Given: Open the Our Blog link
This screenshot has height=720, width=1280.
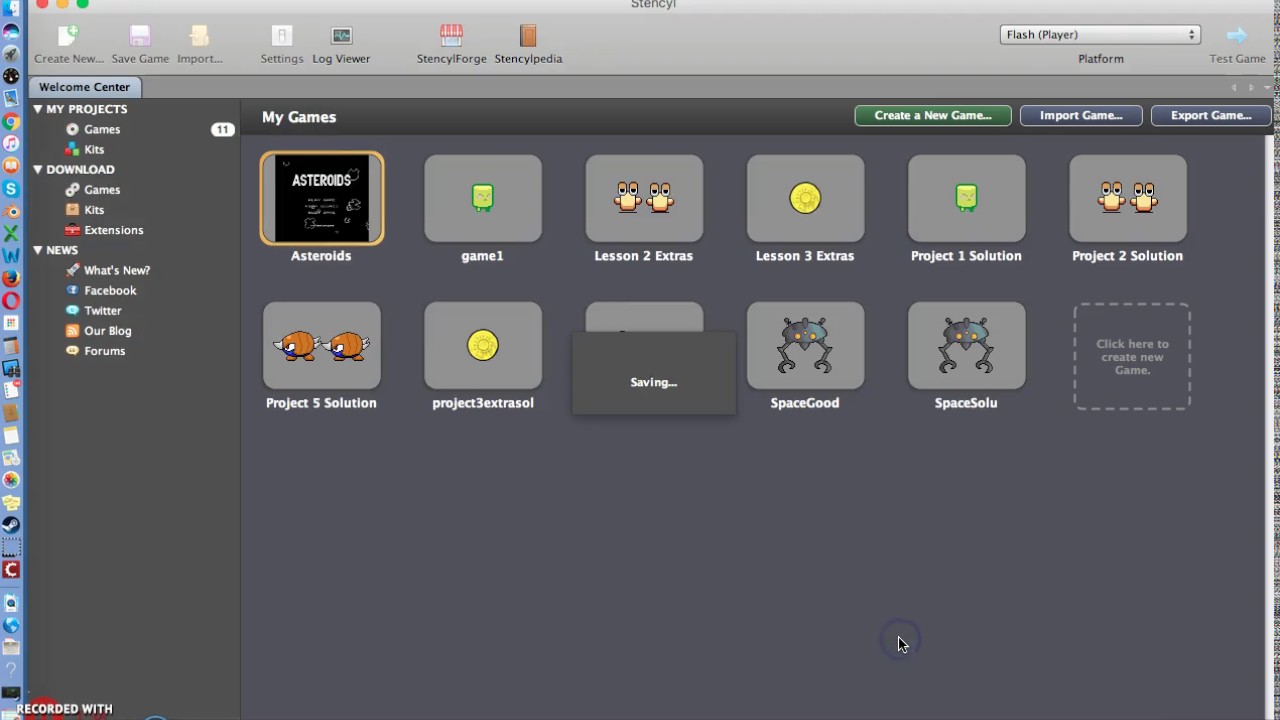Looking at the screenshot, I should pyautogui.click(x=108, y=330).
